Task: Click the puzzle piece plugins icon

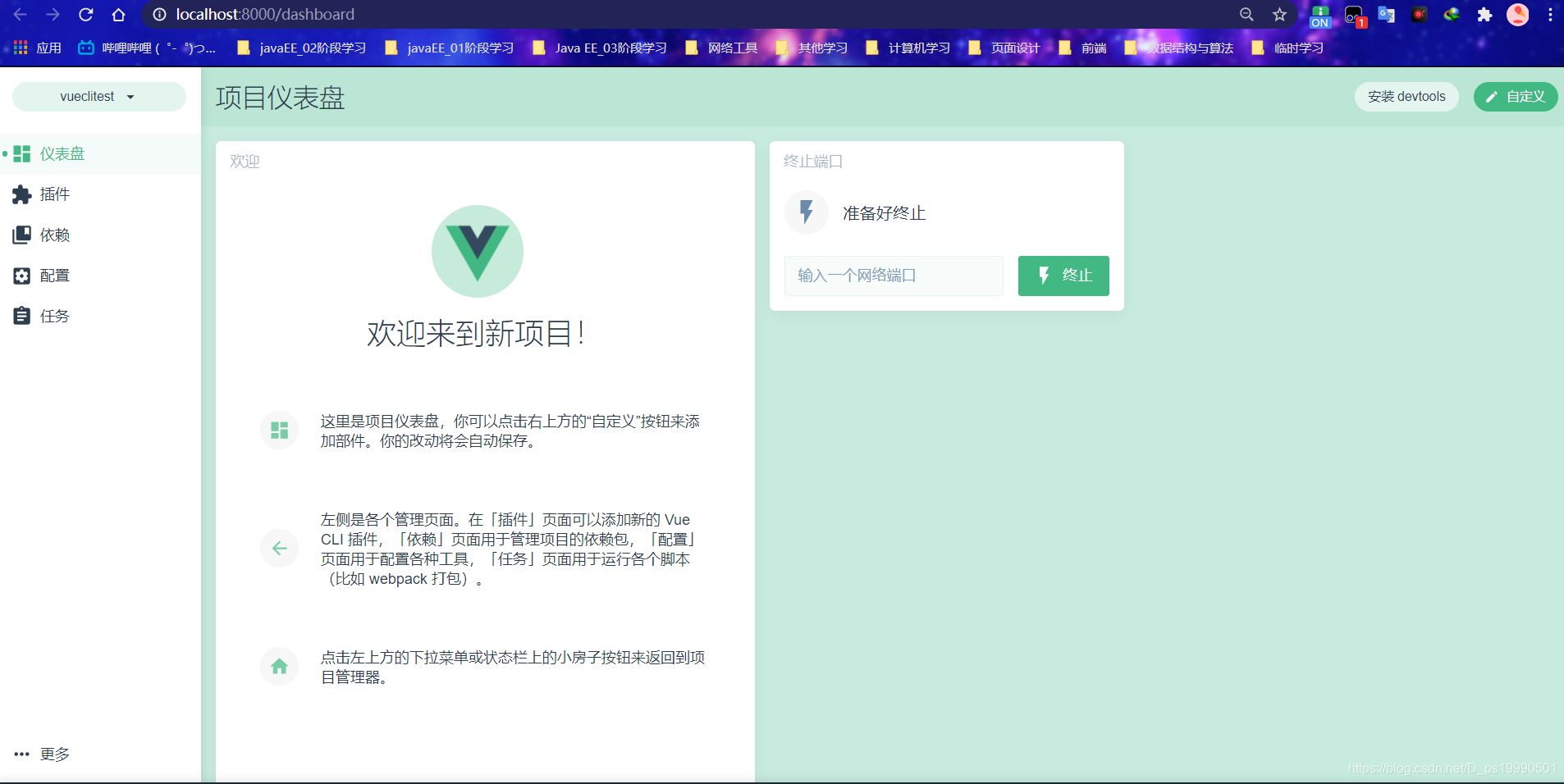Action: coord(22,194)
